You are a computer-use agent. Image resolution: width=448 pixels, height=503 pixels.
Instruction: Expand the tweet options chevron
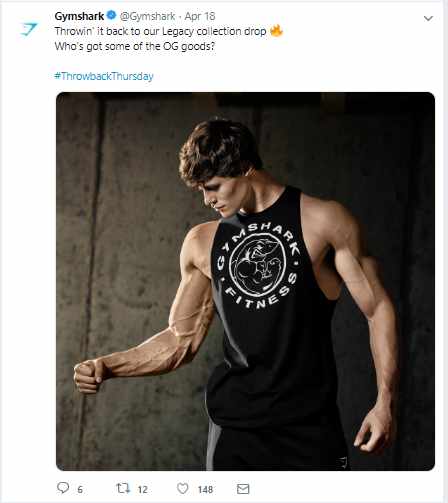point(428,18)
